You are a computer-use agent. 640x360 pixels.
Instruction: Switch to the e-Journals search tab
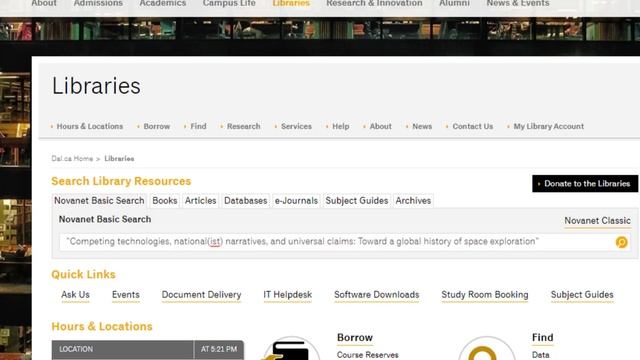[296, 201]
